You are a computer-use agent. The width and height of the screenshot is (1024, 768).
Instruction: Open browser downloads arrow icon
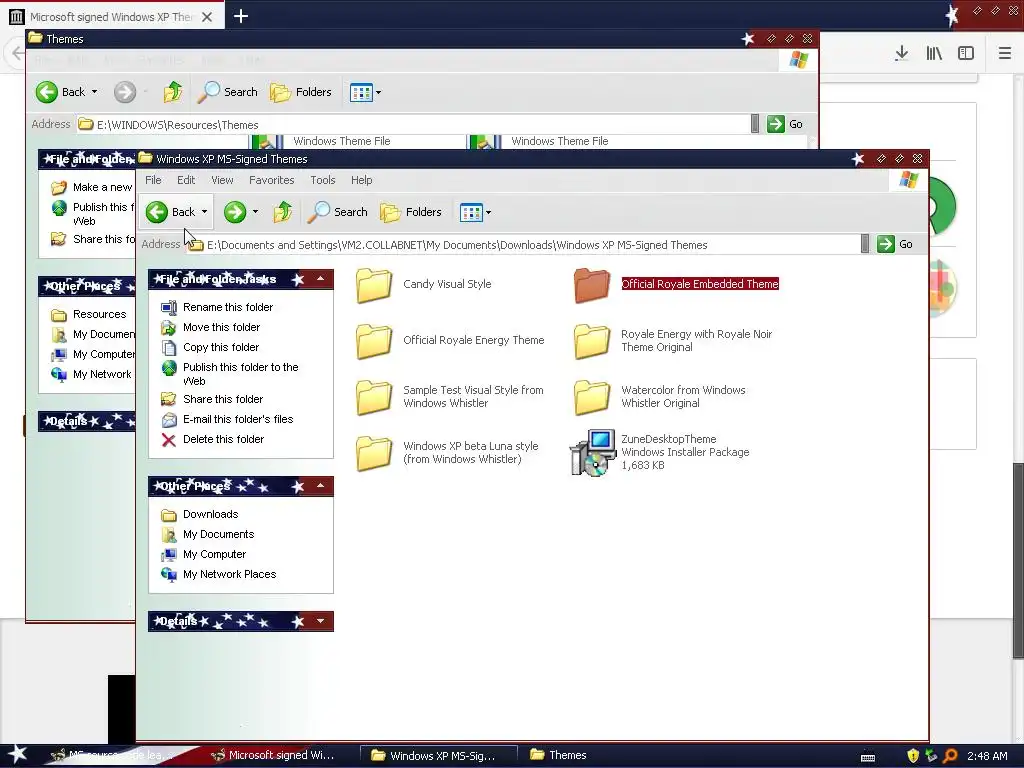[x=902, y=54]
